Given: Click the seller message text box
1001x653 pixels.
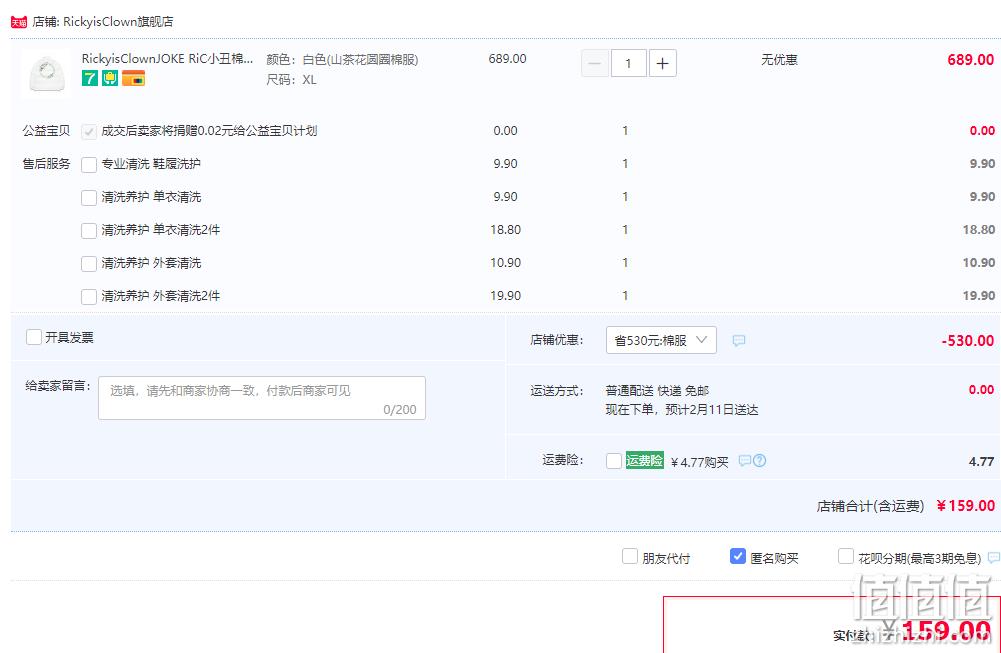Looking at the screenshot, I should (262, 398).
